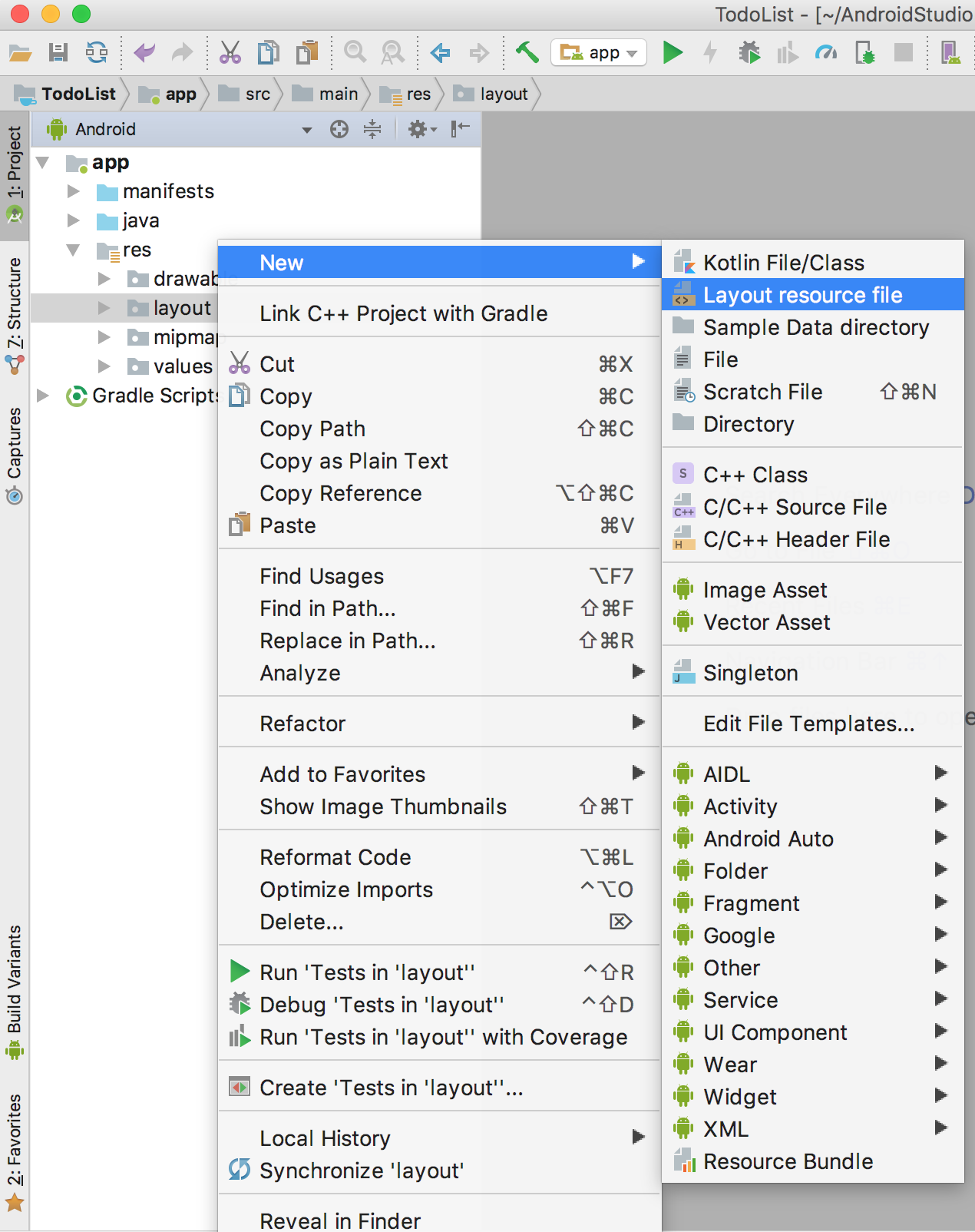The width and height of the screenshot is (975, 1232).
Task: Click the TodoList breadcrumb
Action: [66, 94]
